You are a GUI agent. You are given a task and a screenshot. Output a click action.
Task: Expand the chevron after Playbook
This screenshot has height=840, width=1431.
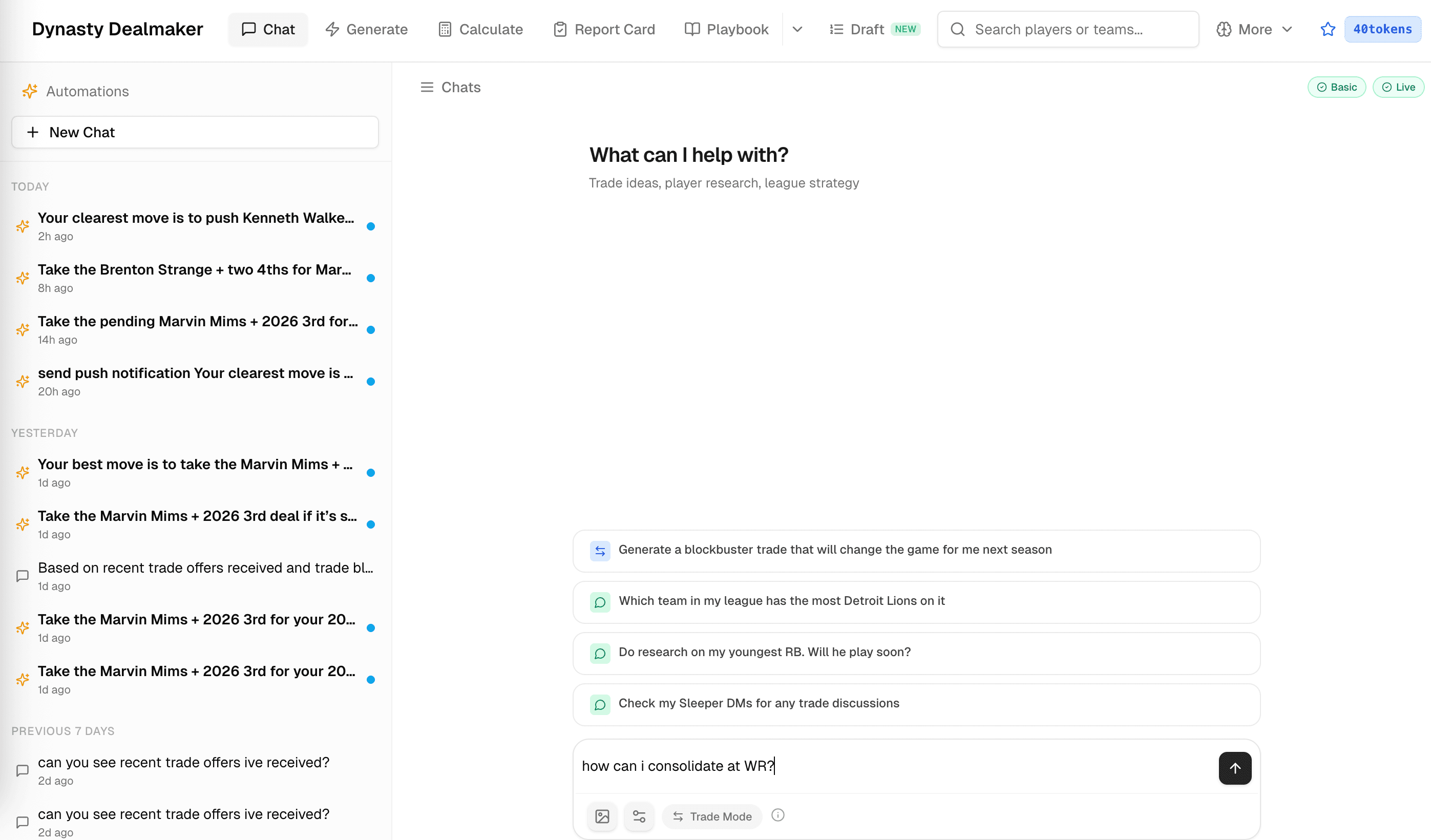click(797, 29)
